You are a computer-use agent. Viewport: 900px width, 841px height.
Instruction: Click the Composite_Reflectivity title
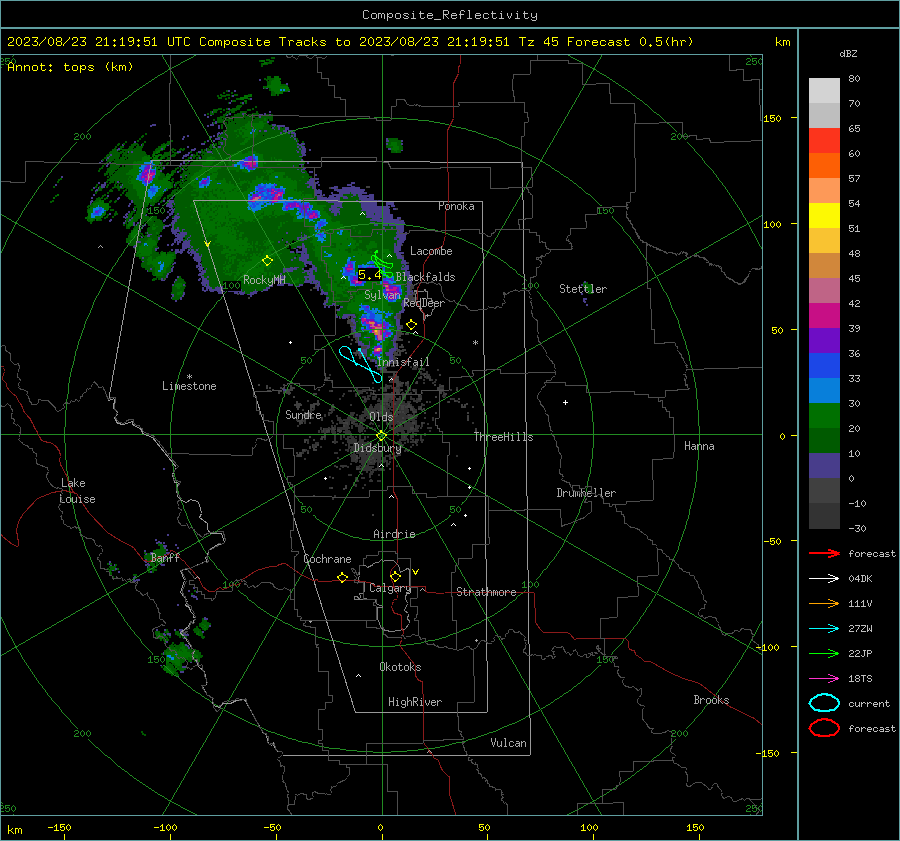pyautogui.click(x=450, y=15)
